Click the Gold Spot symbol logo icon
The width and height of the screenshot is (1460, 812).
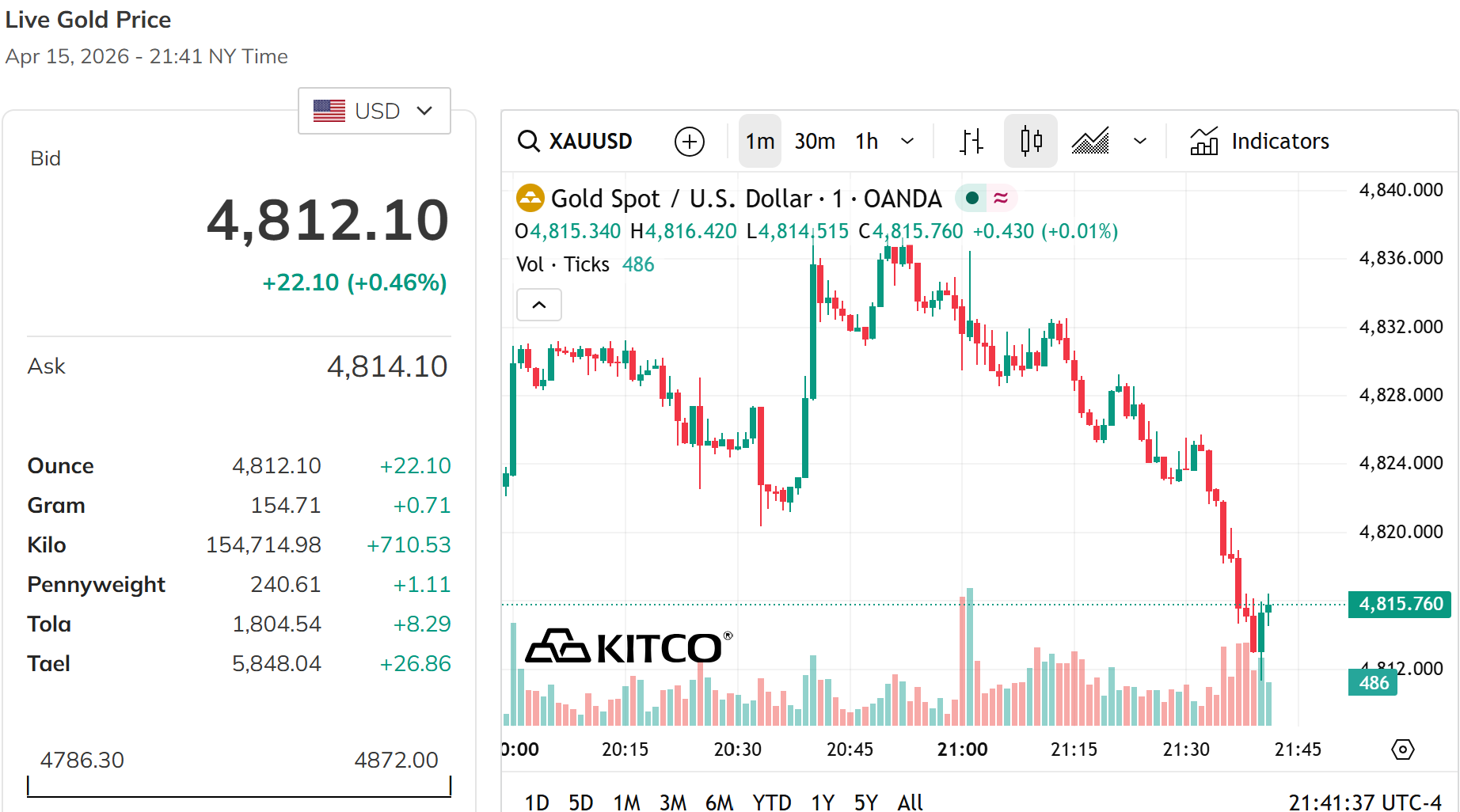(530, 198)
